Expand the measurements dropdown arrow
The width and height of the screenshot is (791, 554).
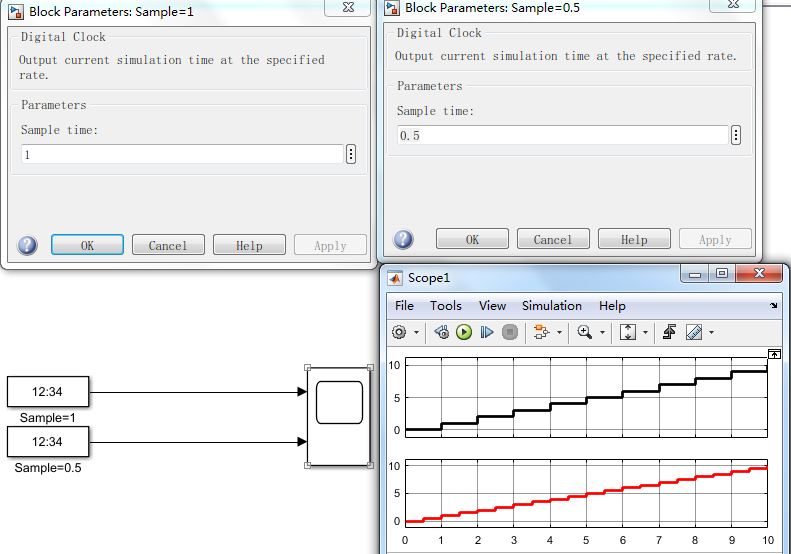click(x=711, y=333)
